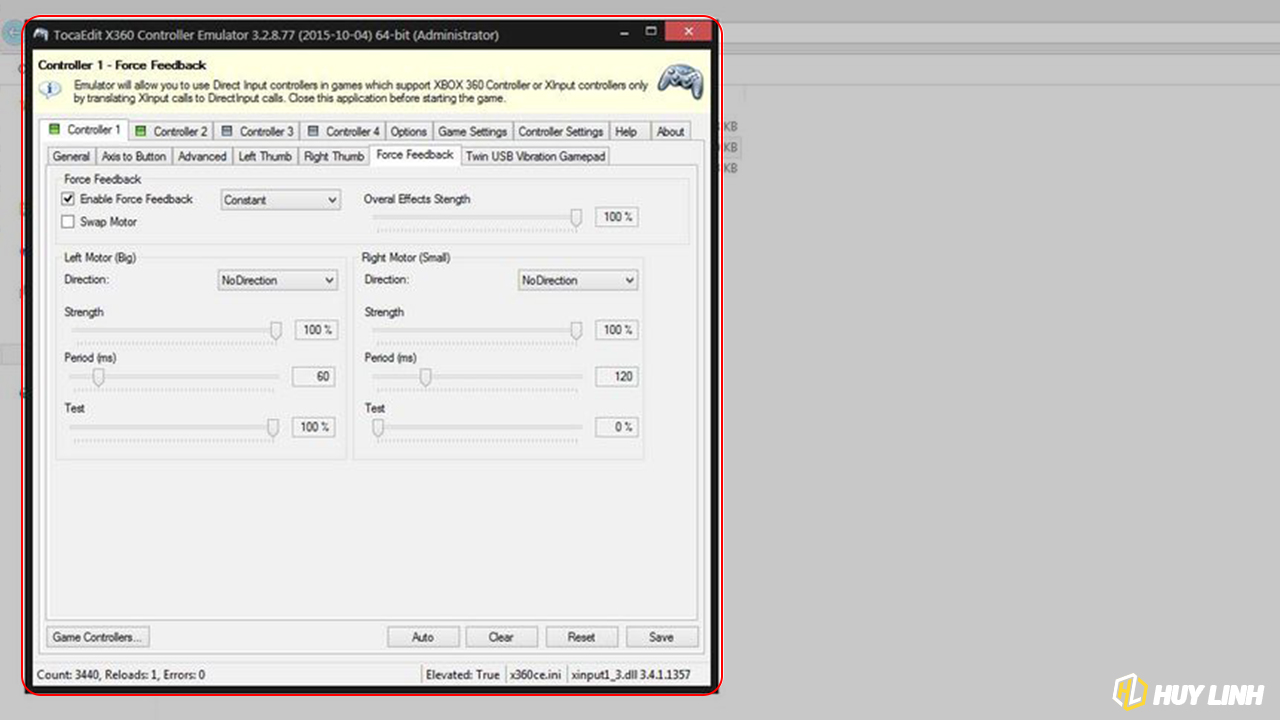This screenshot has width=1280, height=720.
Task: Expand Right Motor Direction dropdown
Action: 578,280
